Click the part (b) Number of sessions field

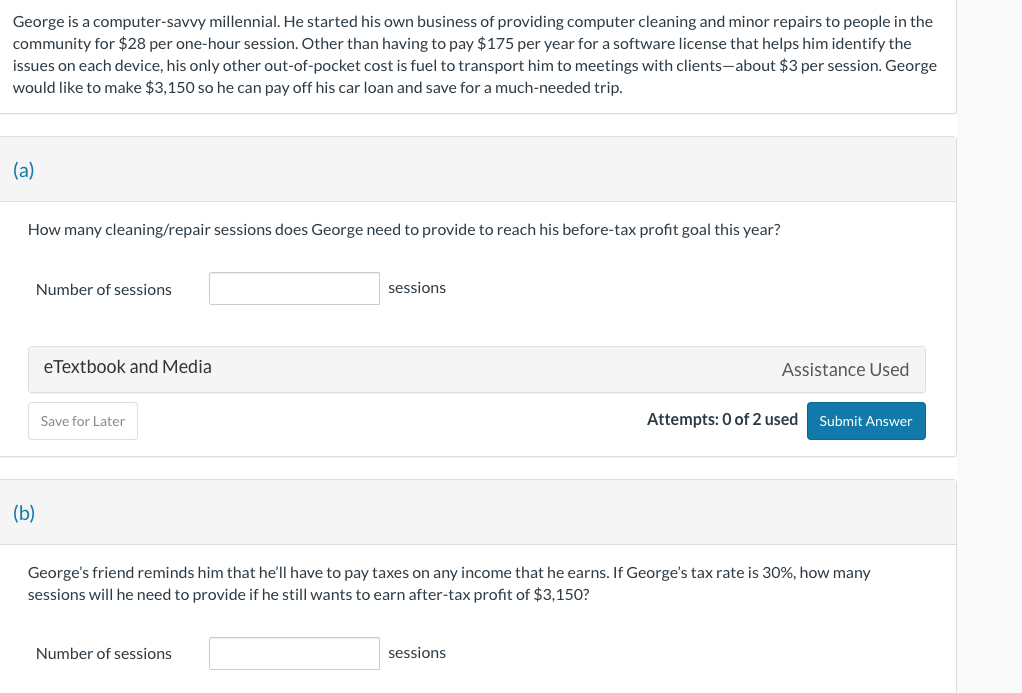point(294,653)
